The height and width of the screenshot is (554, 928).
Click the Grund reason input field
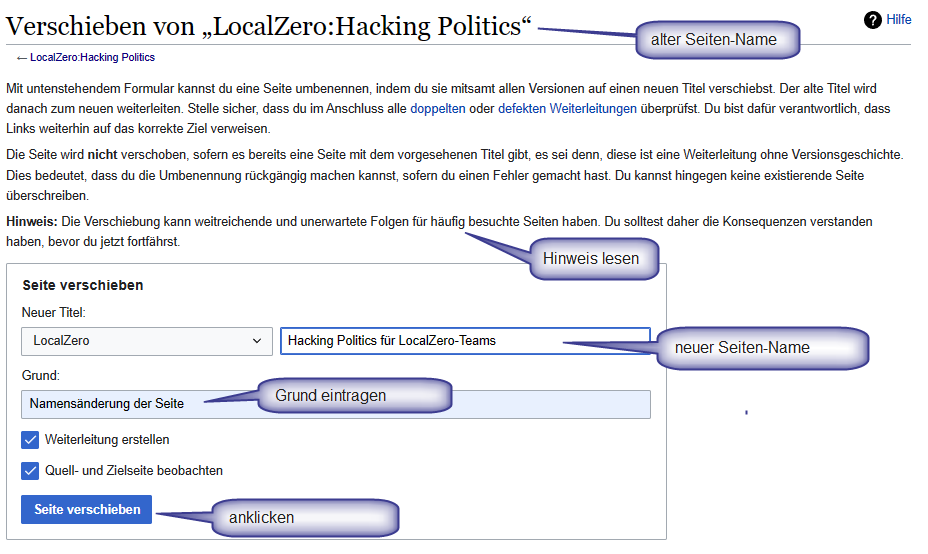click(x=336, y=404)
